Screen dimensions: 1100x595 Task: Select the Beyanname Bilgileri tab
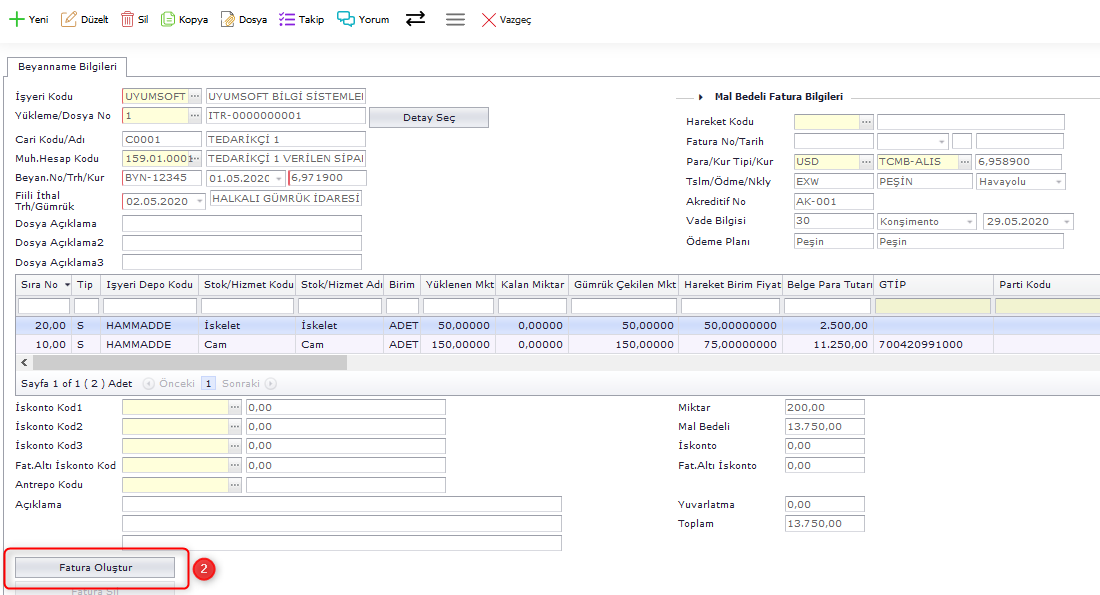tap(67, 67)
